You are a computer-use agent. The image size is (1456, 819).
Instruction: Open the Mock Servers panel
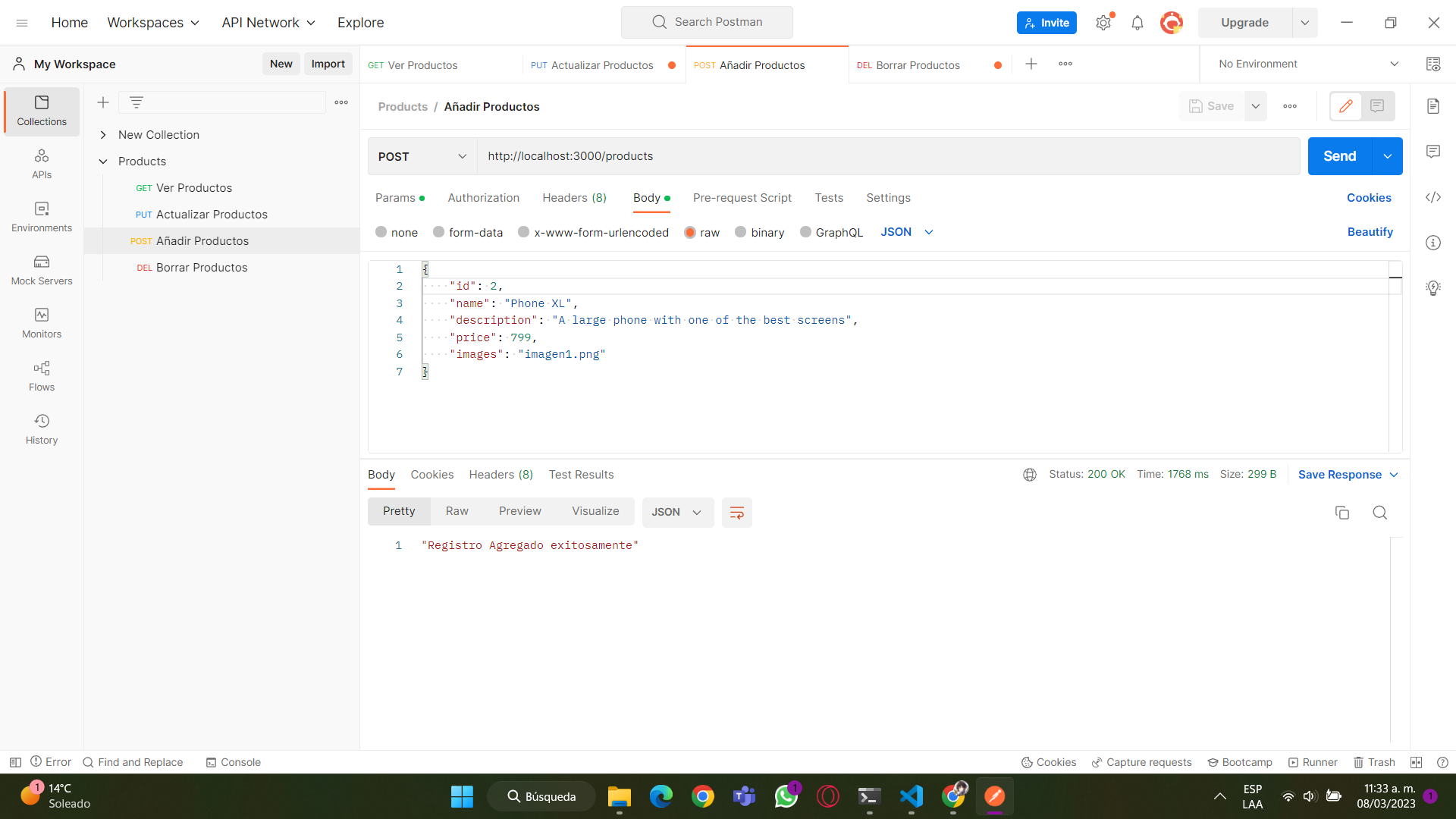41,271
